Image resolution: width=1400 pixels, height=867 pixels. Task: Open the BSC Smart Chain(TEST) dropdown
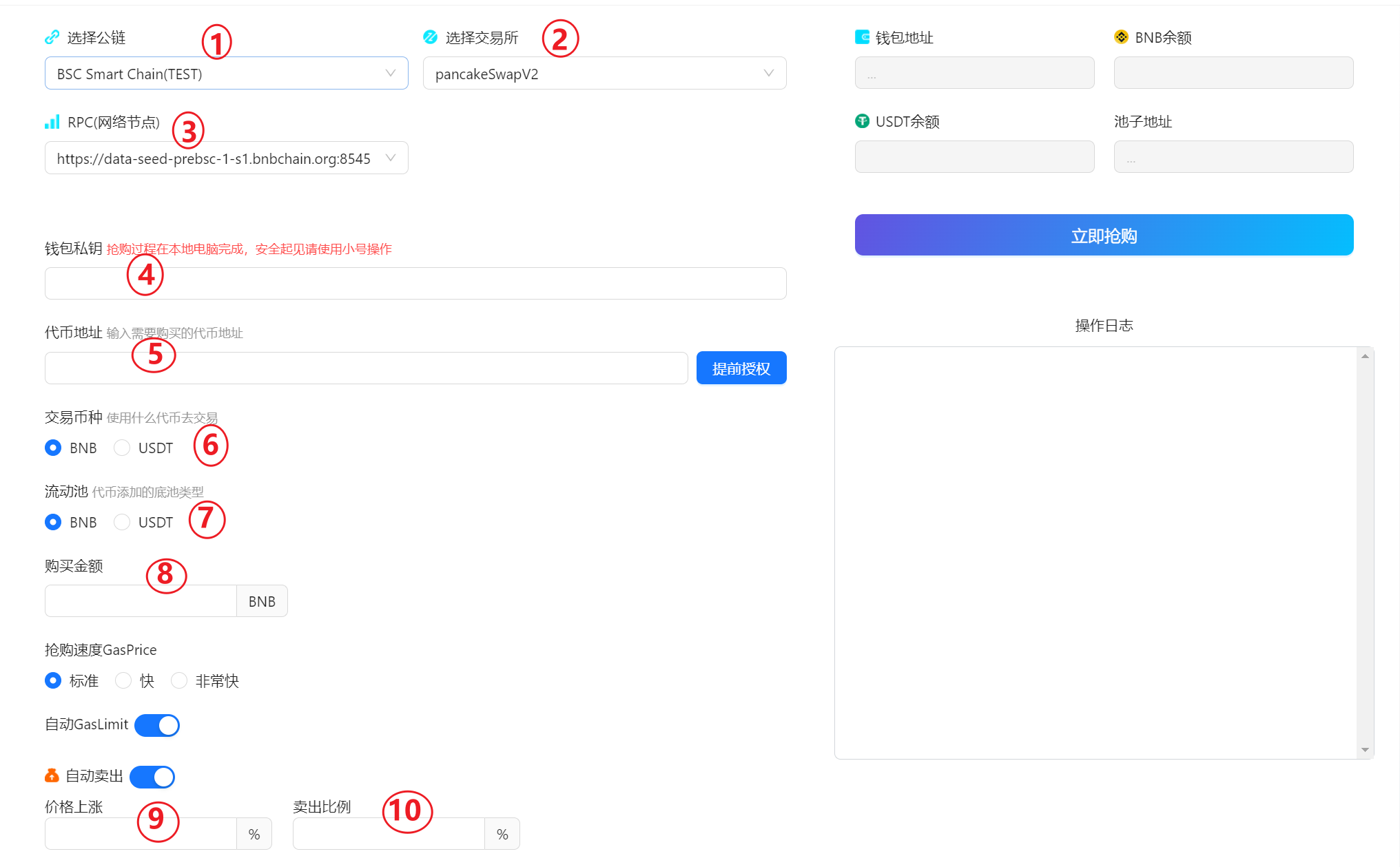tap(226, 74)
